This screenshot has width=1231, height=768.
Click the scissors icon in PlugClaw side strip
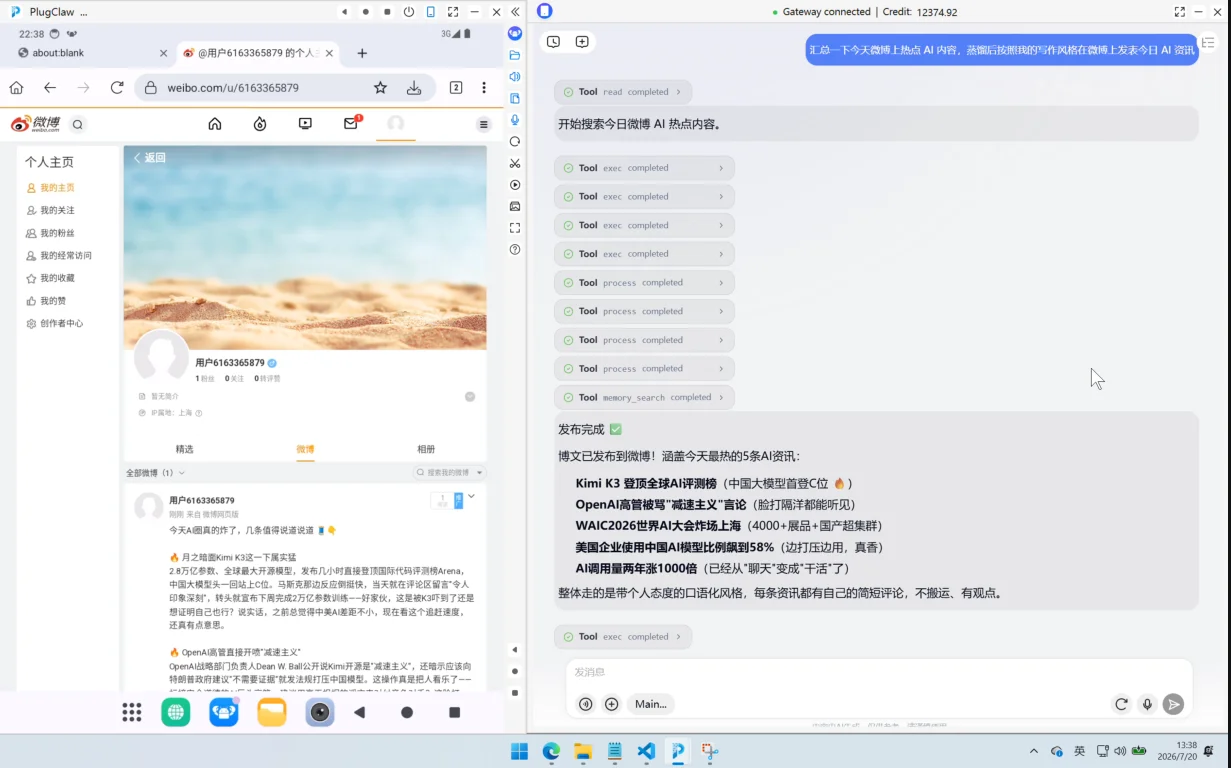click(x=515, y=163)
